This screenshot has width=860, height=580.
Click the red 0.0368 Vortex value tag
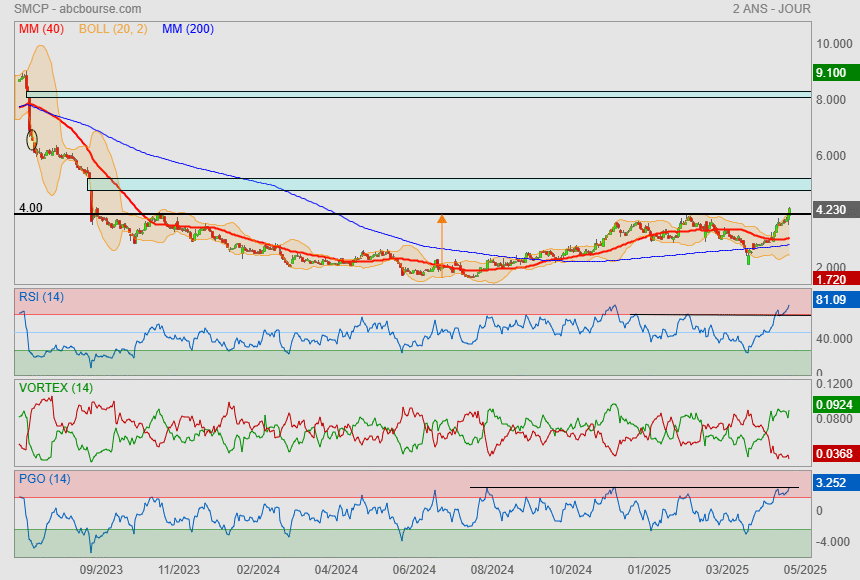[836, 454]
